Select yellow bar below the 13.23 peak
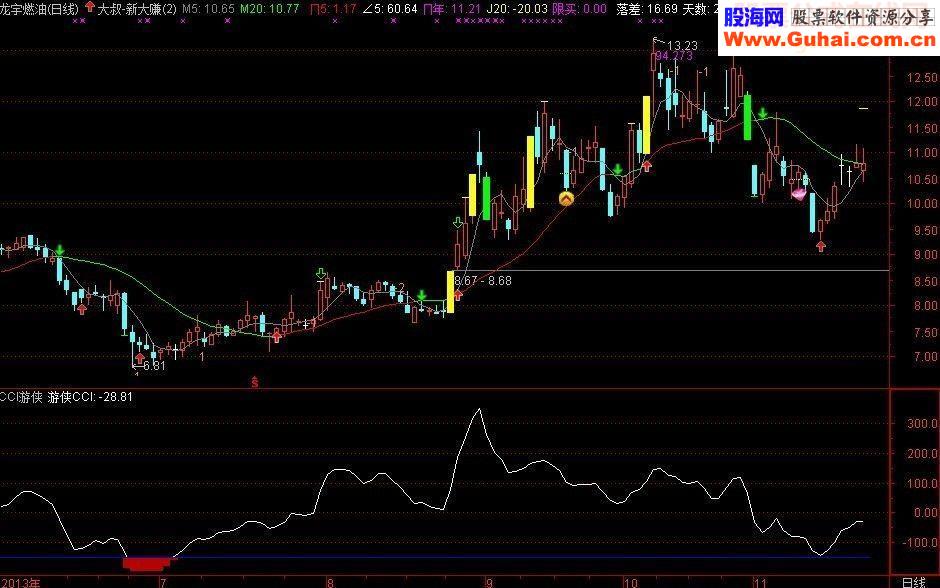Image resolution: width=940 pixels, height=588 pixels. (x=647, y=125)
